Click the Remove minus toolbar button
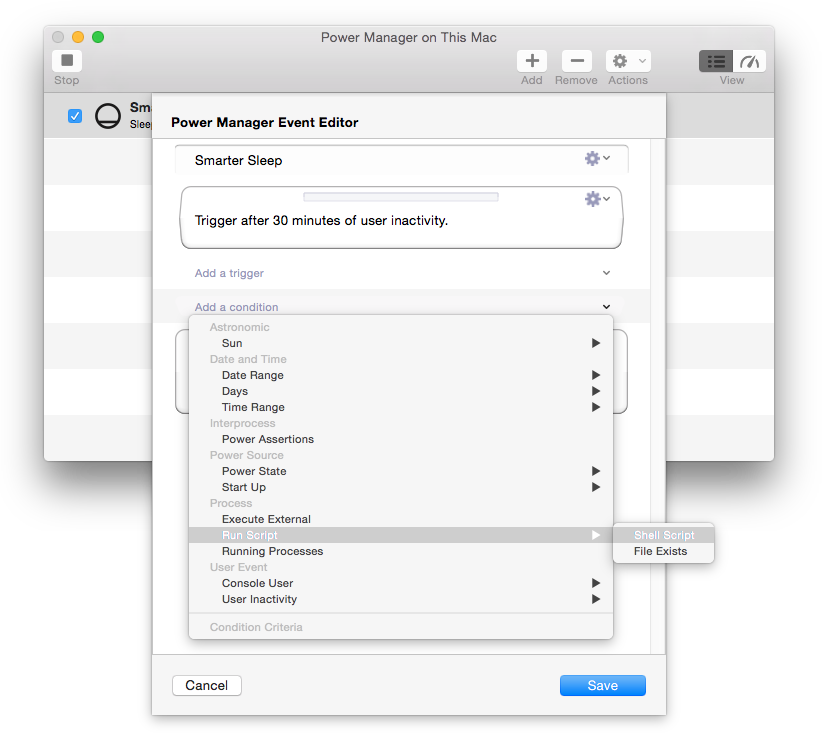 [x=577, y=61]
